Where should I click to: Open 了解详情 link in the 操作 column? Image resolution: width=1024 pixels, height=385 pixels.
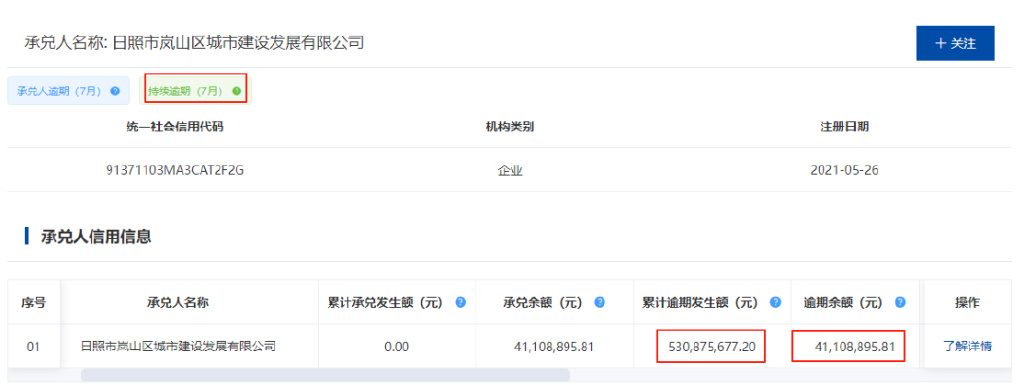click(967, 346)
